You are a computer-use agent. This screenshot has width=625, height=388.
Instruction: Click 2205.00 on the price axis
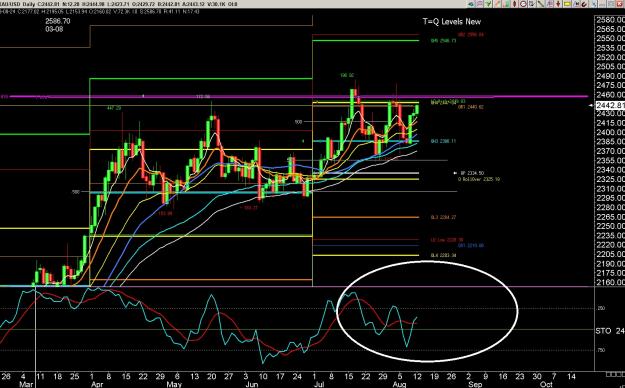tap(610, 254)
